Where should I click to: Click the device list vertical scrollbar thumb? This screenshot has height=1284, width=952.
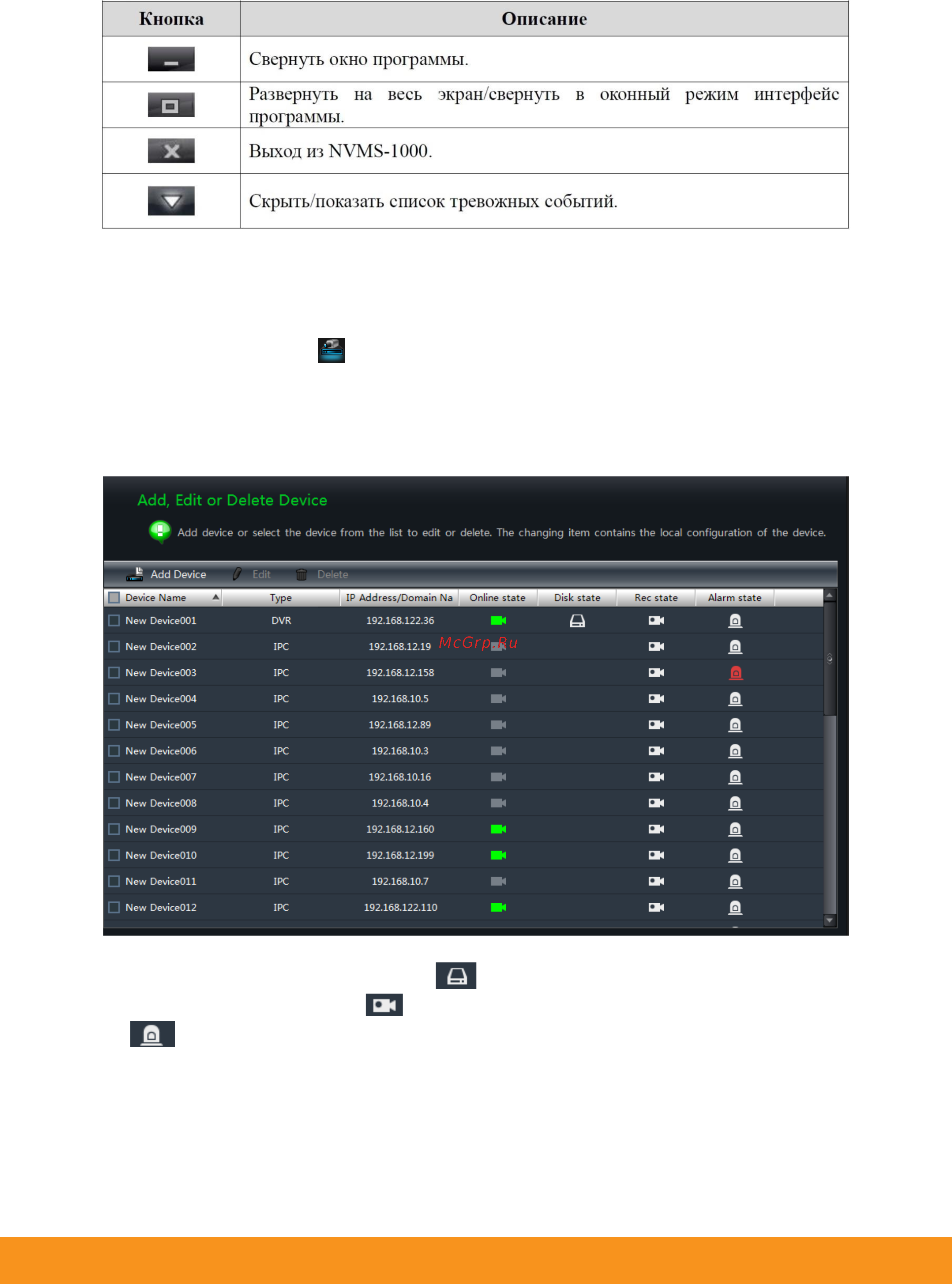point(830,658)
